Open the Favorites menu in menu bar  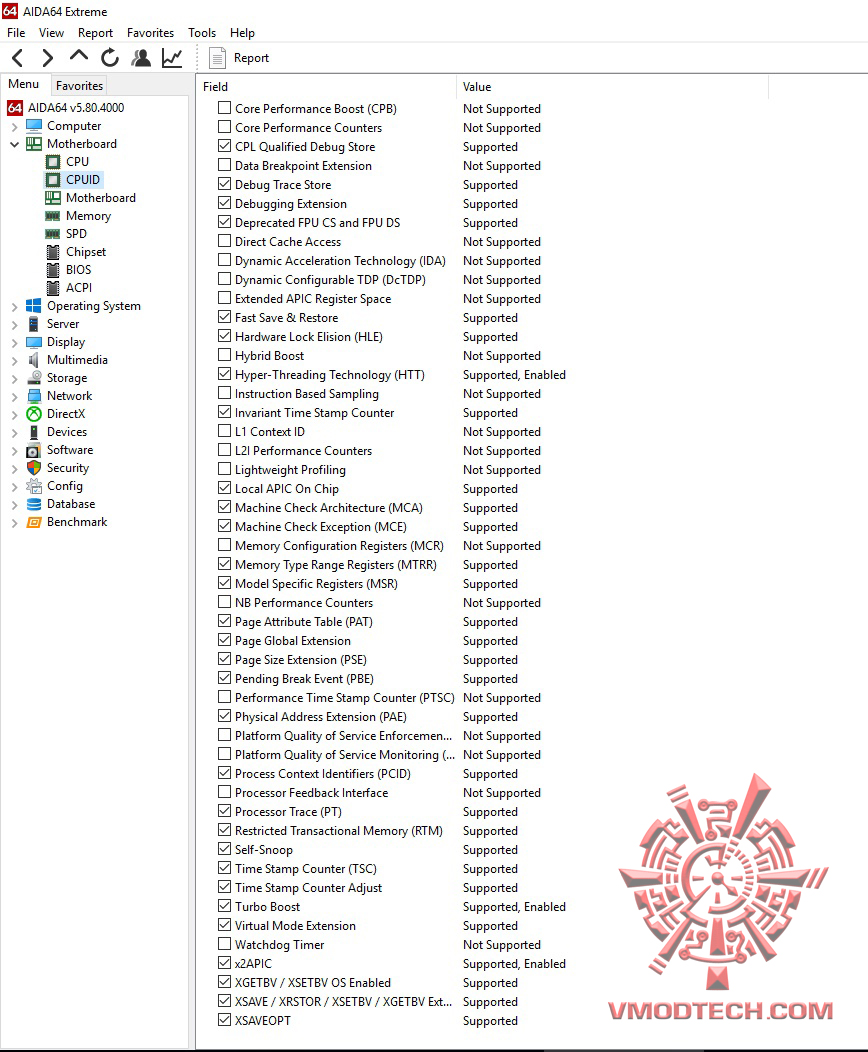point(150,33)
